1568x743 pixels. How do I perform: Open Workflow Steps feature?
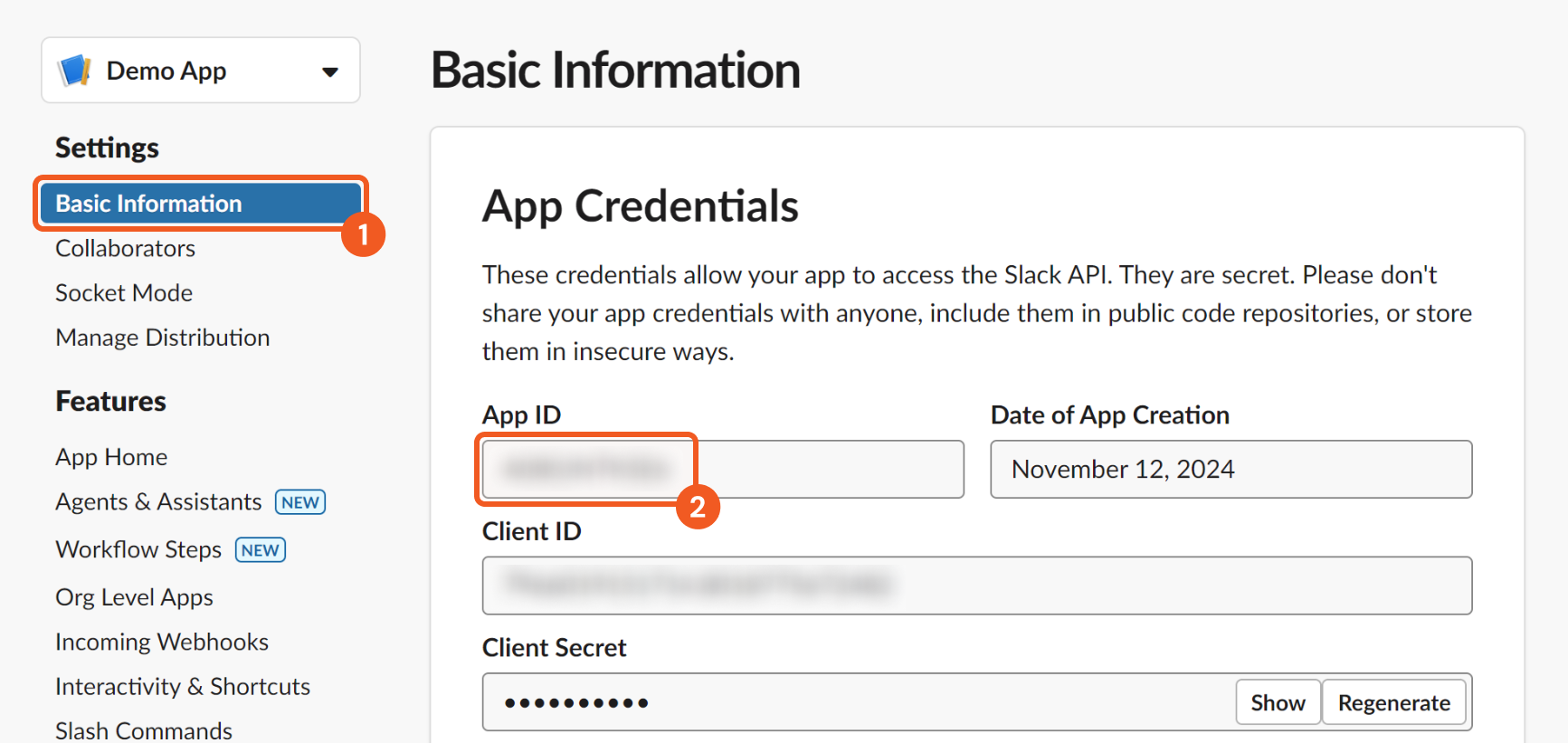click(138, 550)
